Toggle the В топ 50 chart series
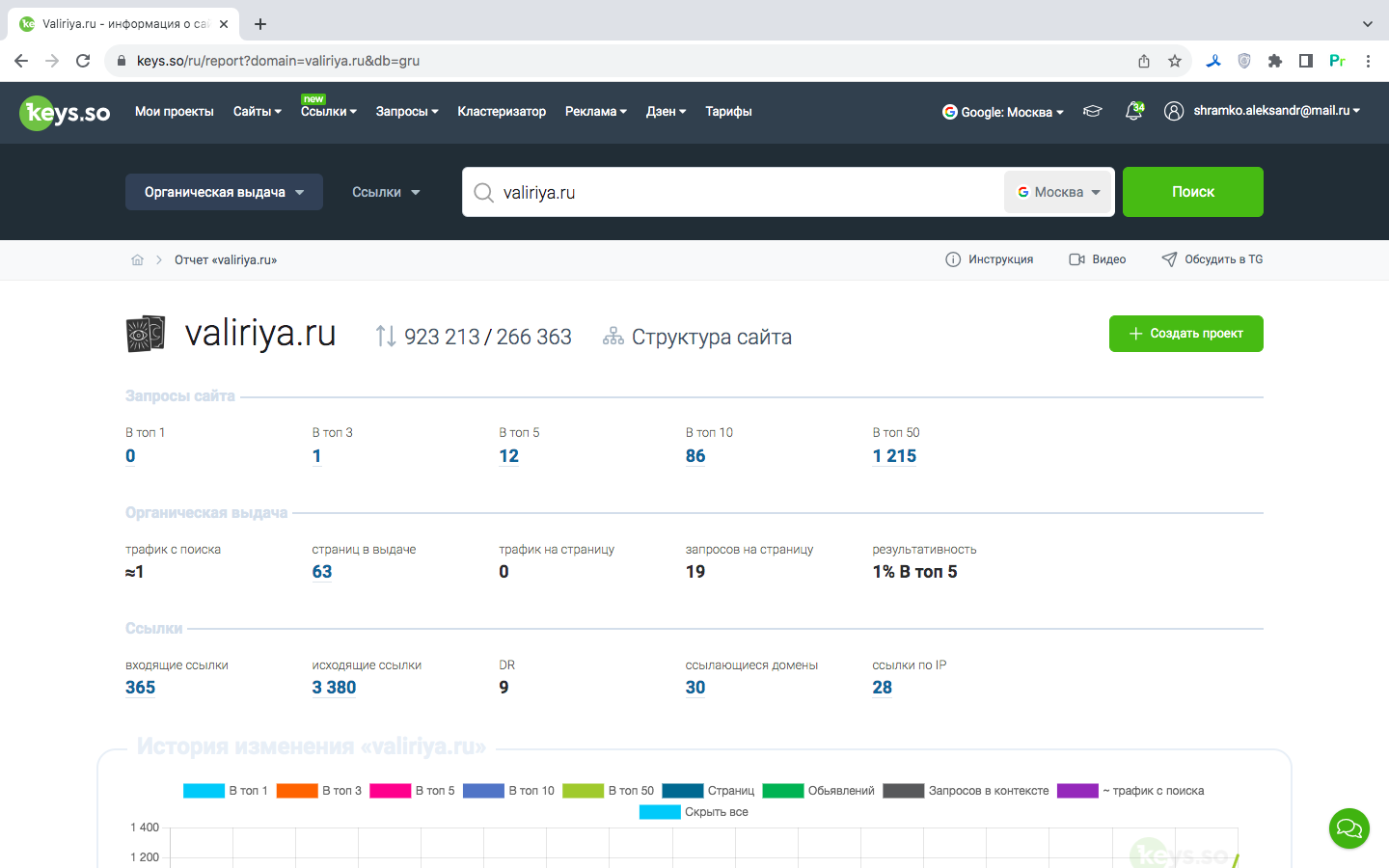This screenshot has width=1389, height=868. (x=608, y=791)
